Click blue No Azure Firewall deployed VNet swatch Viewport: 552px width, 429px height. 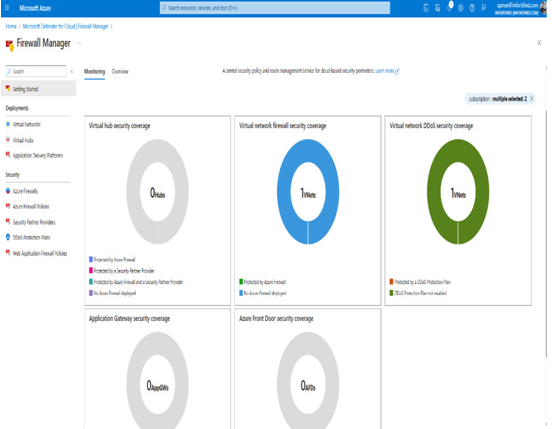click(241, 293)
